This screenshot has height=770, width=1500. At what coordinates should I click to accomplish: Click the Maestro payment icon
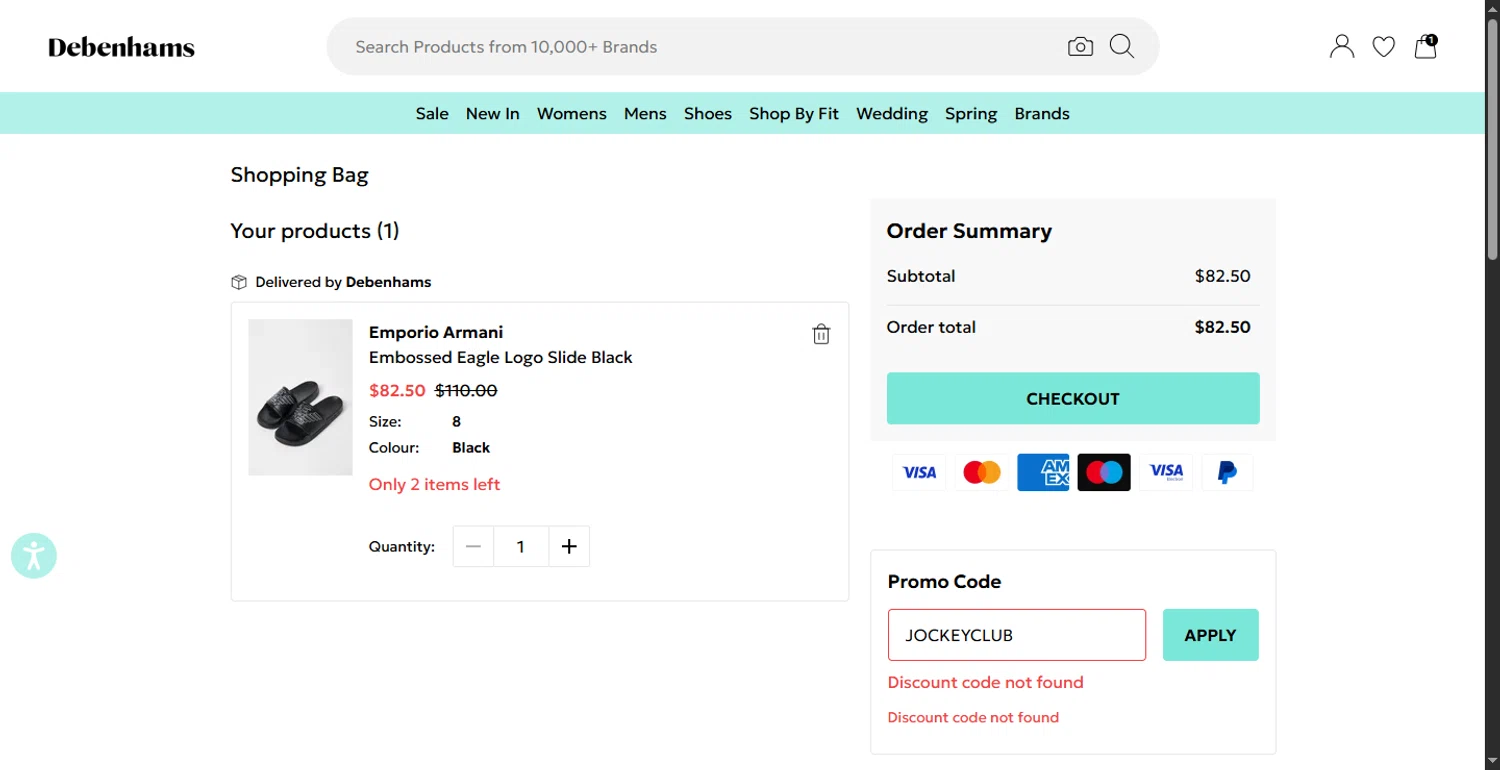tap(1104, 472)
